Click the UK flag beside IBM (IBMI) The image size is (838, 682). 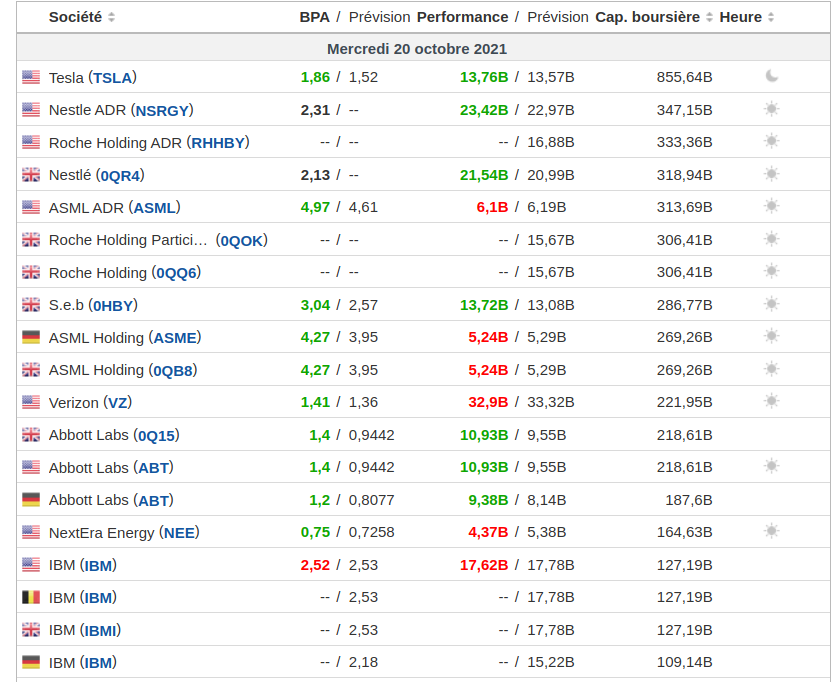[31, 630]
